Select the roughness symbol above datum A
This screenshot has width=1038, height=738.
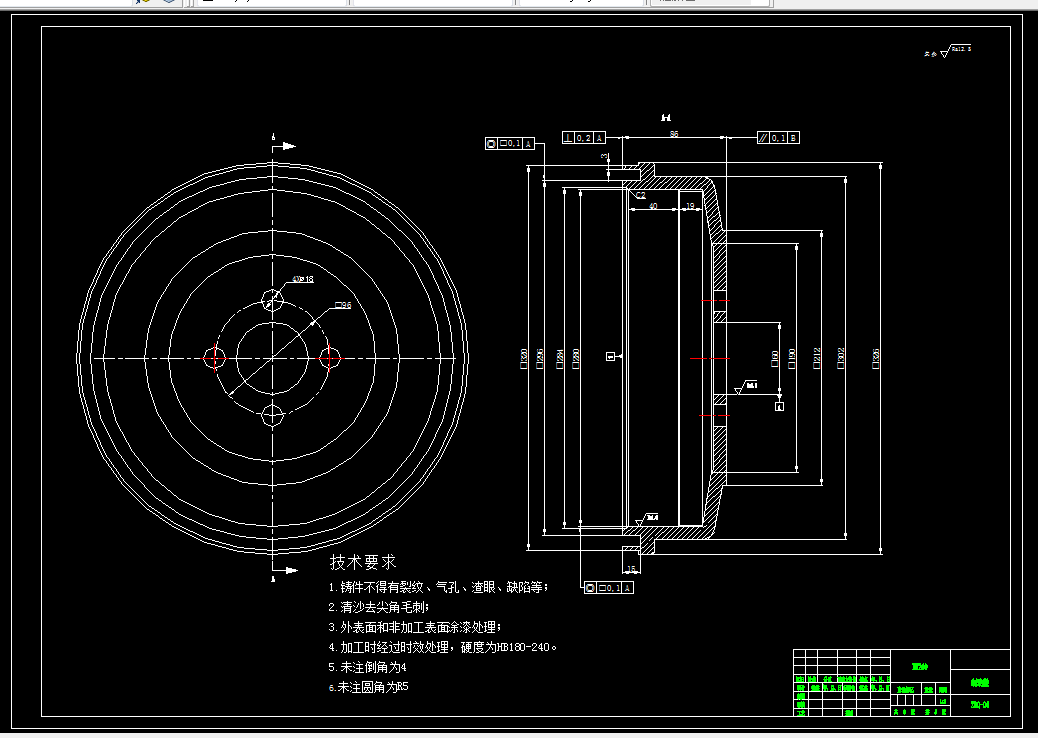click(746, 388)
